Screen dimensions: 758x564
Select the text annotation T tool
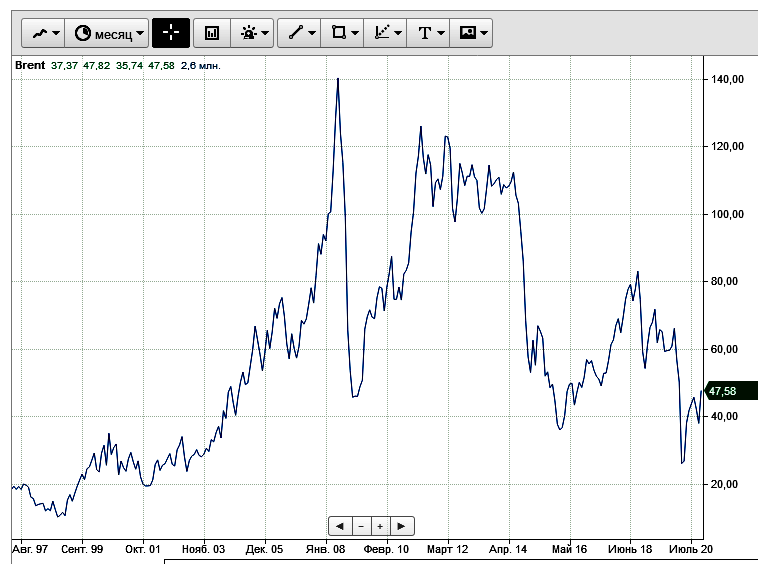tap(428, 33)
